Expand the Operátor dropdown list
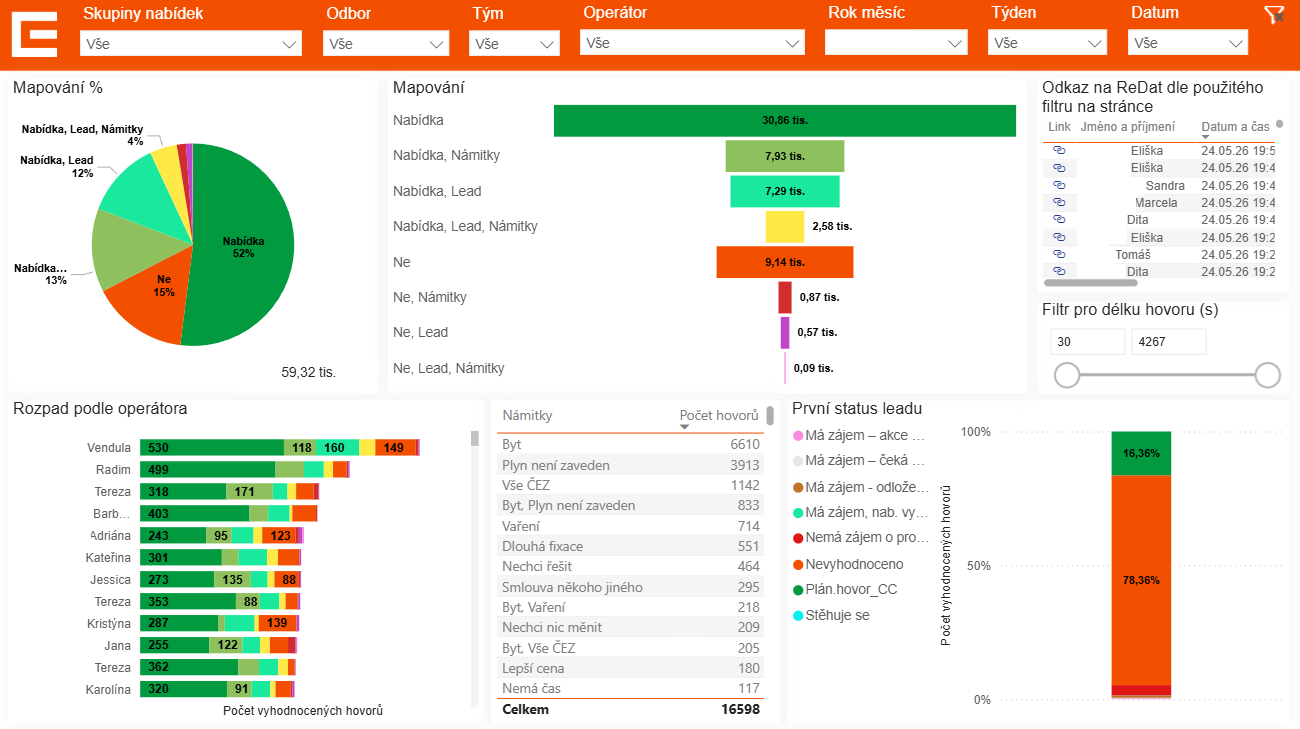Viewport: 1300px width, 729px height. [x=692, y=43]
